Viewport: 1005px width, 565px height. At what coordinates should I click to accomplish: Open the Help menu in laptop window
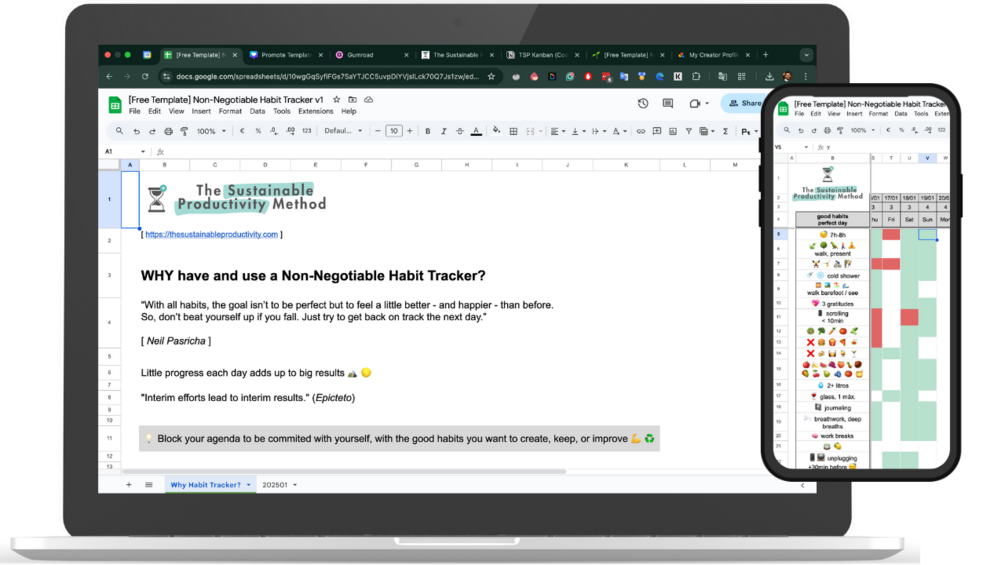click(349, 111)
